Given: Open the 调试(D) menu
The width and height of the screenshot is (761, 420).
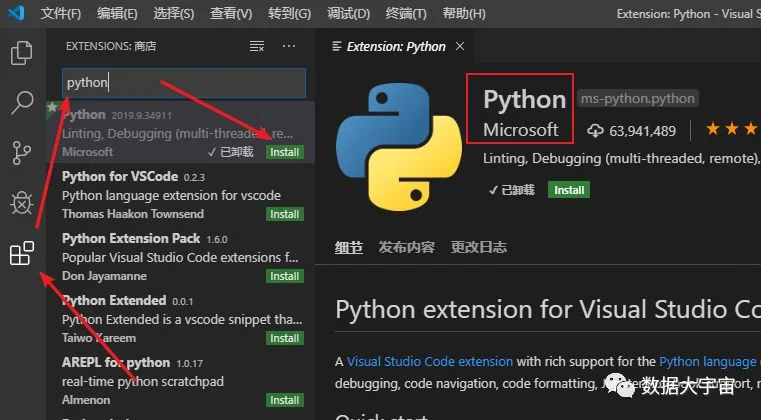Looking at the screenshot, I should tap(348, 13).
